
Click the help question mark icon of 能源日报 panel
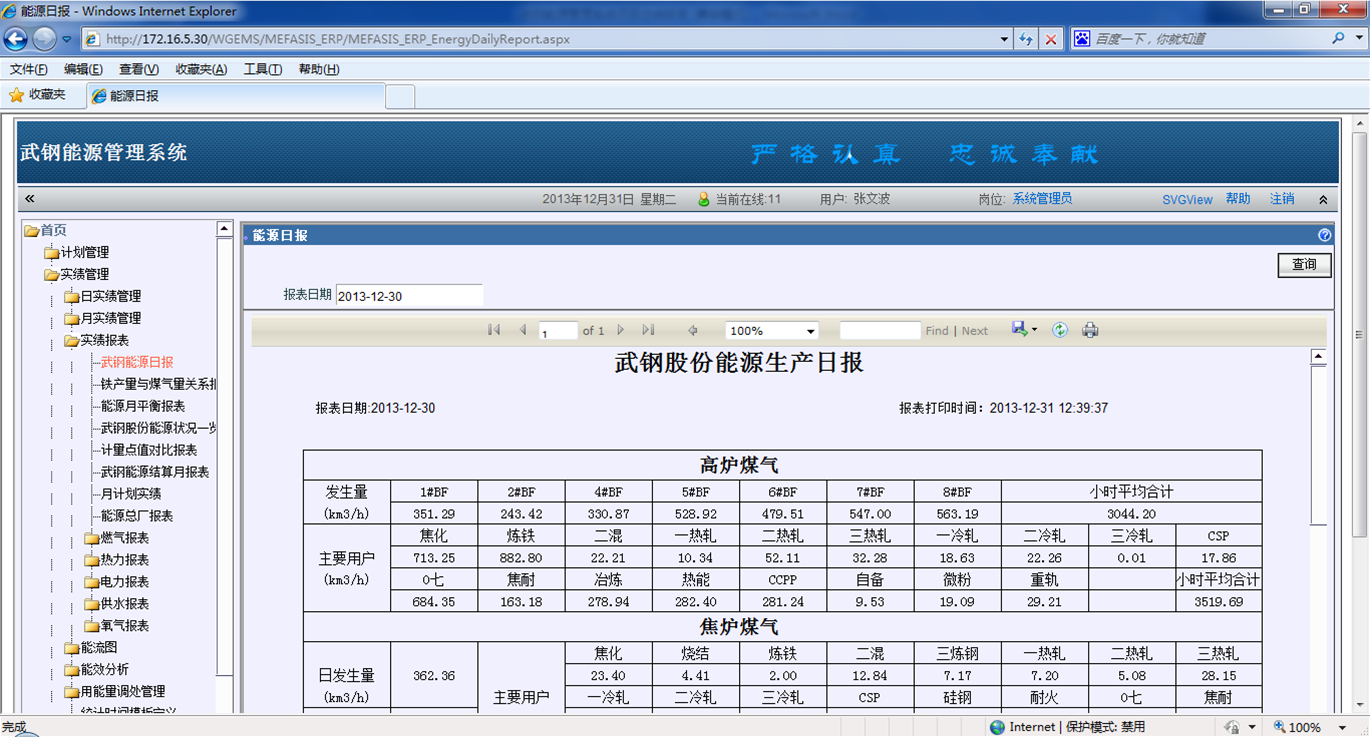(1325, 235)
